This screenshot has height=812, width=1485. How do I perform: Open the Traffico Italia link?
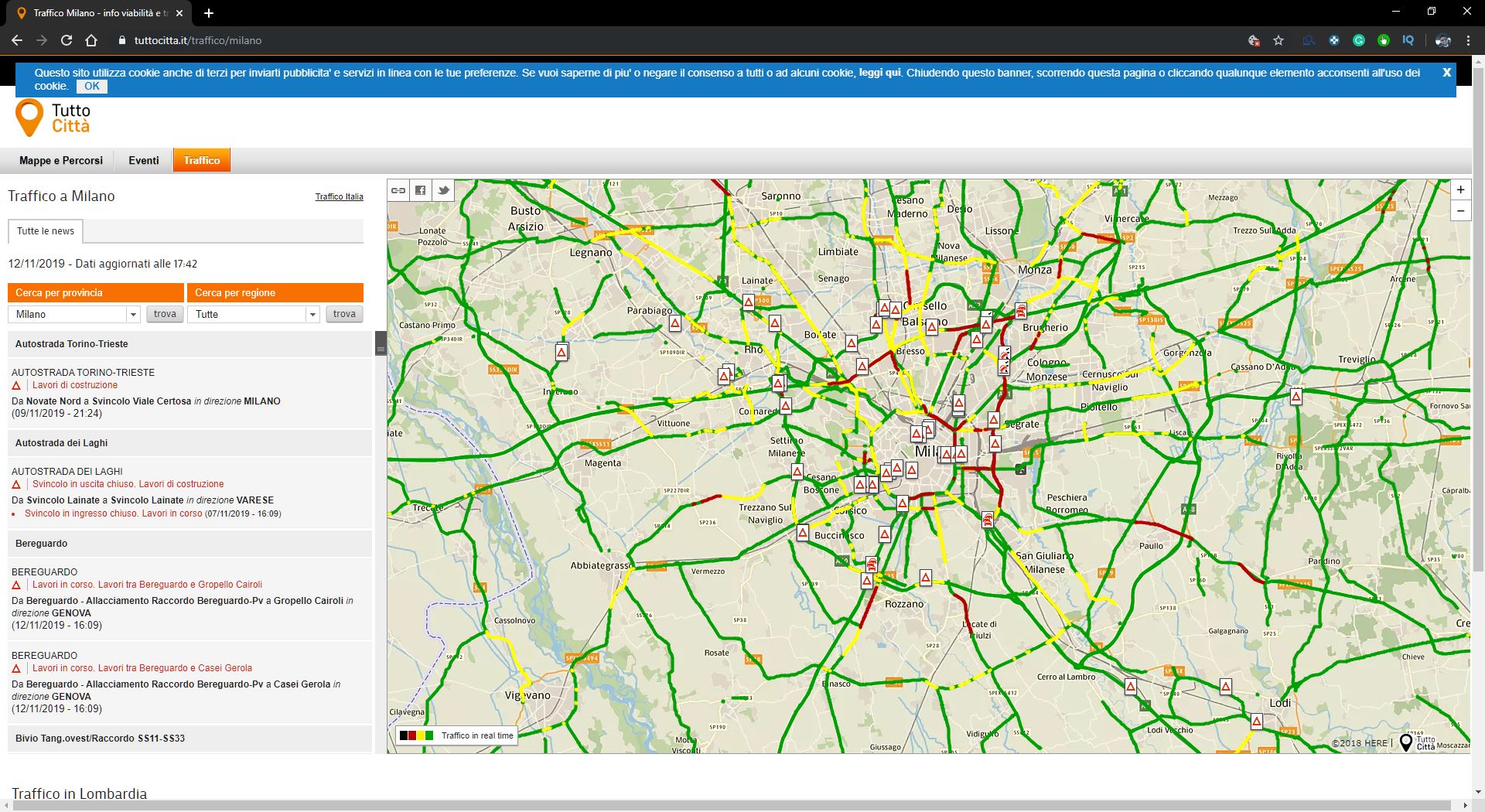[x=339, y=196]
